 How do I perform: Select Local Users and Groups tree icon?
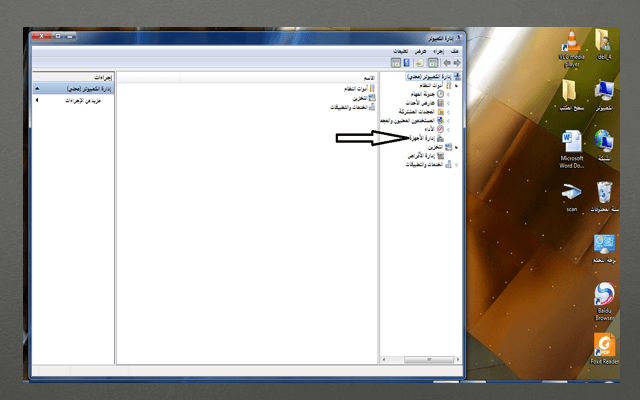pyautogui.click(x=440, y=120)
